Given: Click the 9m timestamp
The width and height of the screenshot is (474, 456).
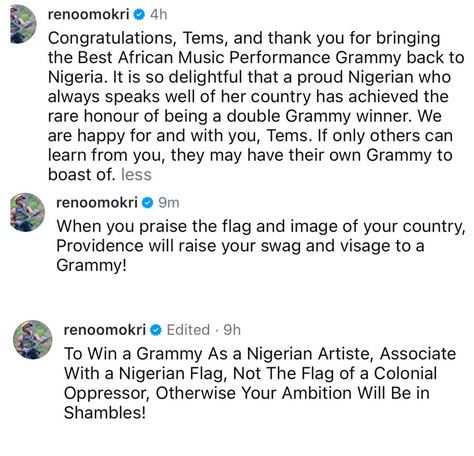Looking at the screenshot, I should (169, 203).
